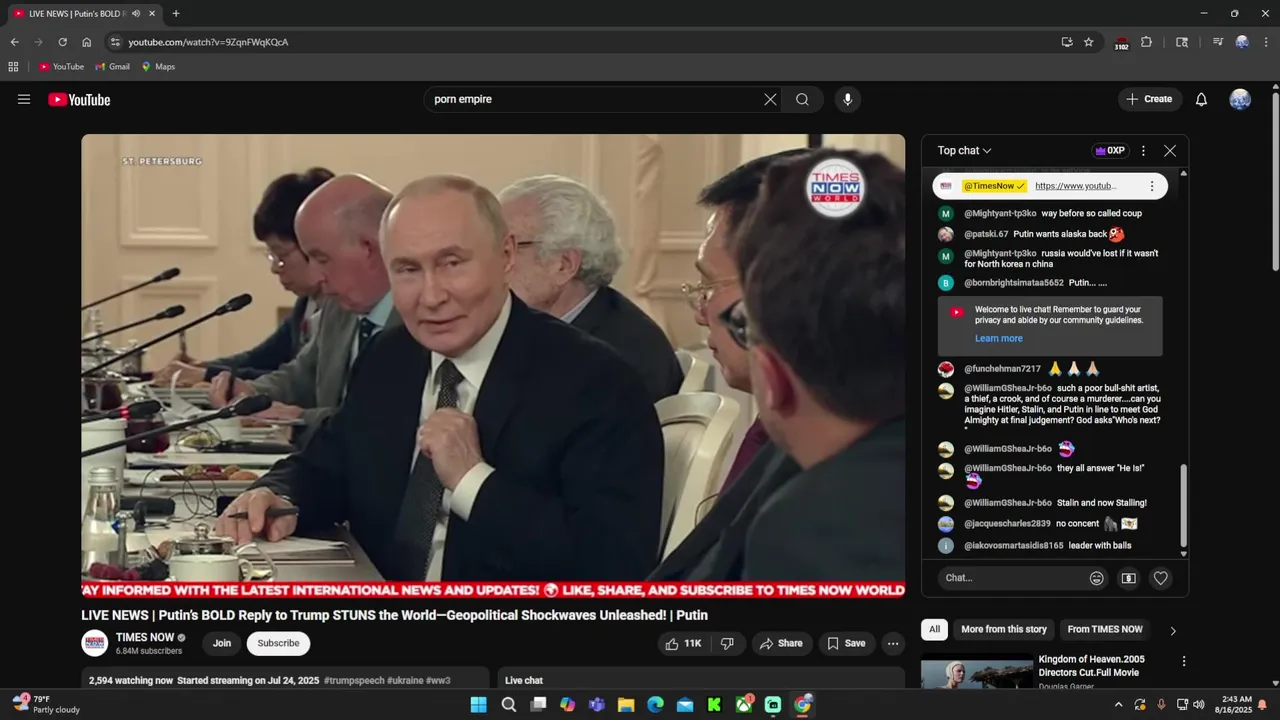Dislike the video with thumbs down

coord(728,643)
